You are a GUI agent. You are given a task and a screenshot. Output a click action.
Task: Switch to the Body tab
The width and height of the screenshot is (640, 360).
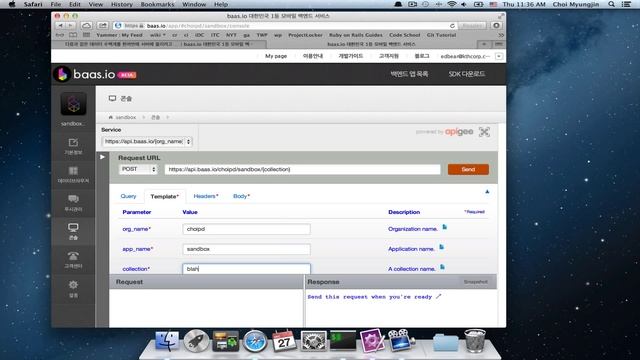tap(241, 196)
